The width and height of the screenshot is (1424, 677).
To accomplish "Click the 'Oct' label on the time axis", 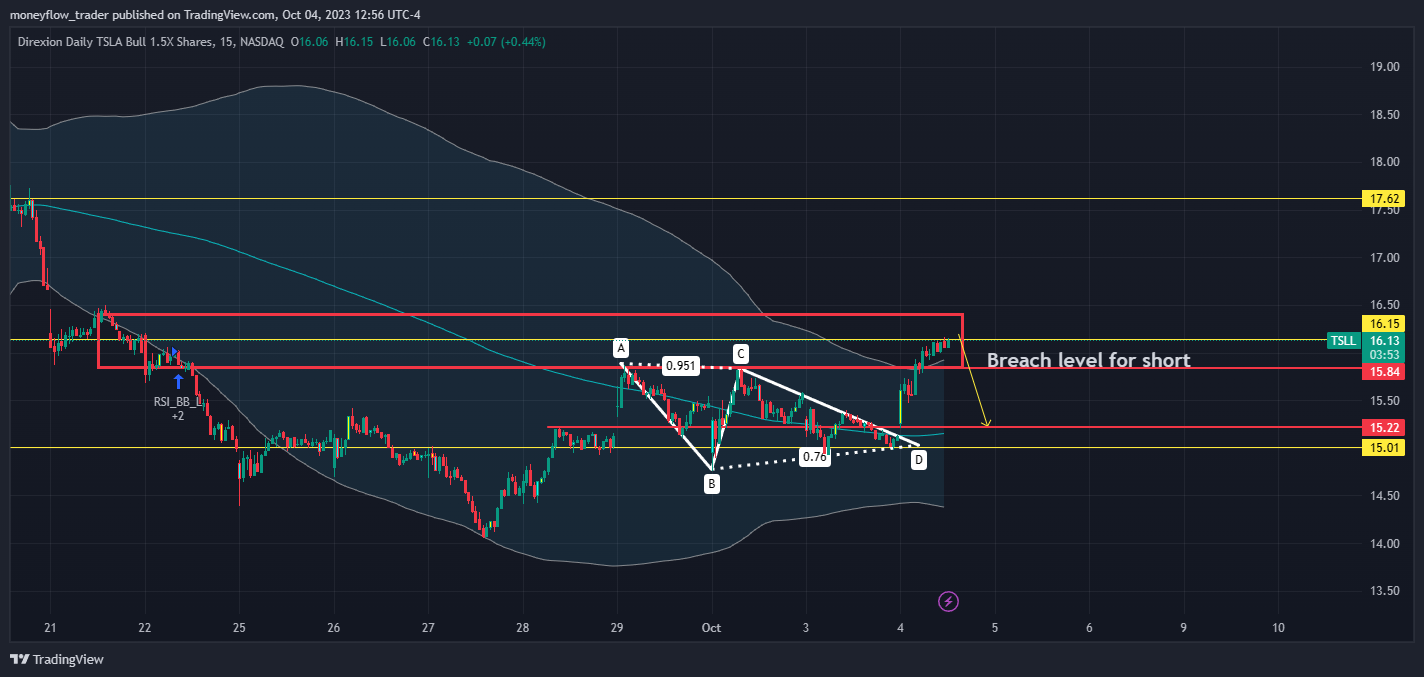I will [x=711, y=627].
